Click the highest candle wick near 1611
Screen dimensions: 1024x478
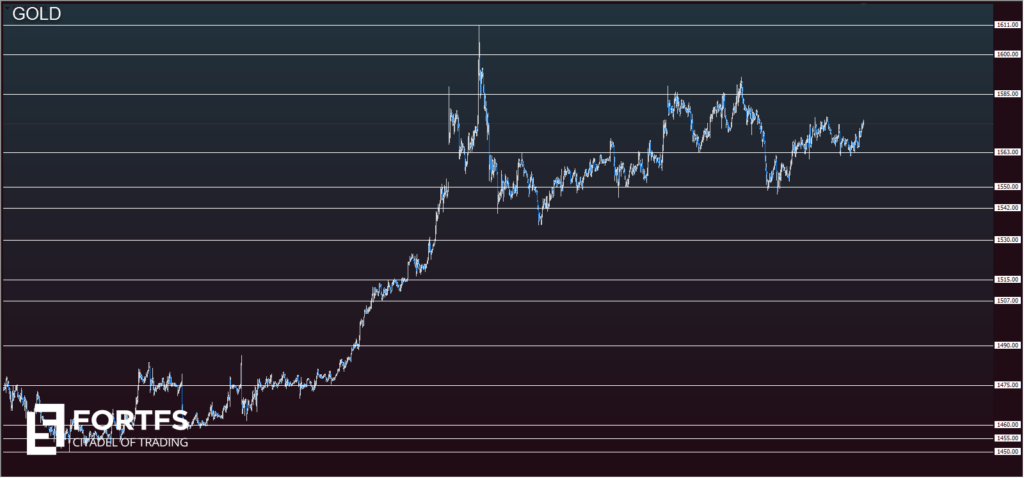pos(479,32)
